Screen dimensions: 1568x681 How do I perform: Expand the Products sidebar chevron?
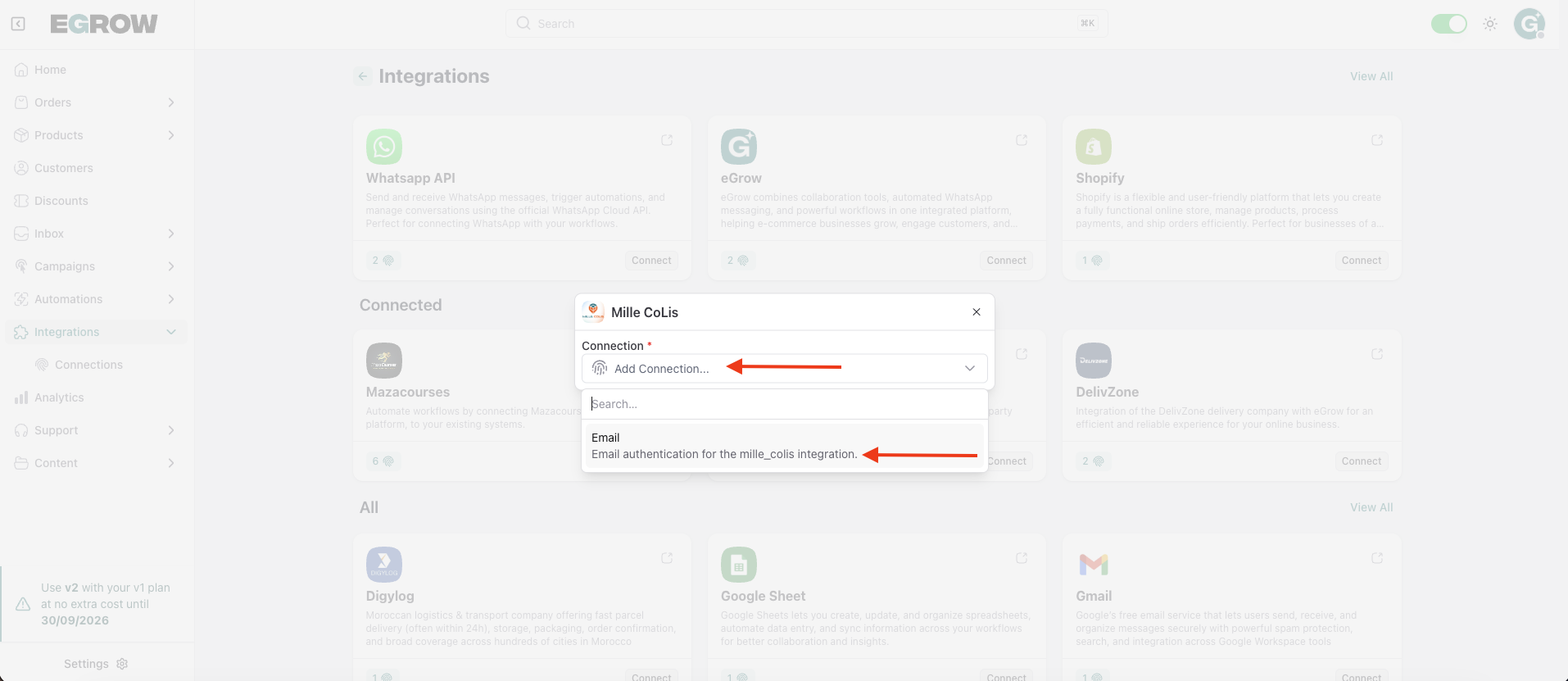(171, 135)
